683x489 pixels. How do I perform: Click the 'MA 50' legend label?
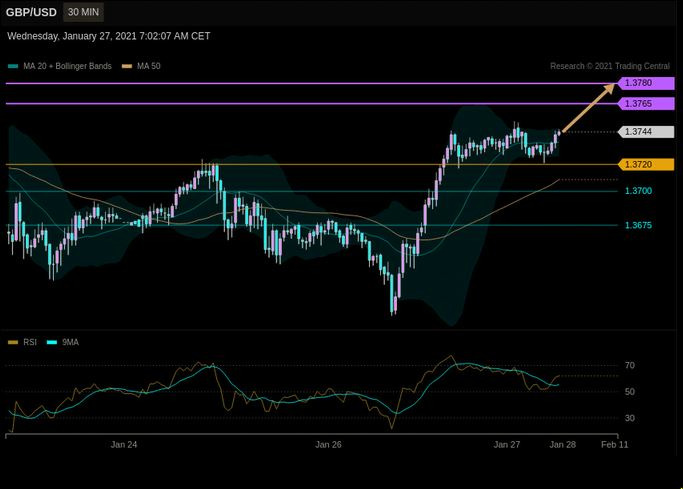coord(149,66)
